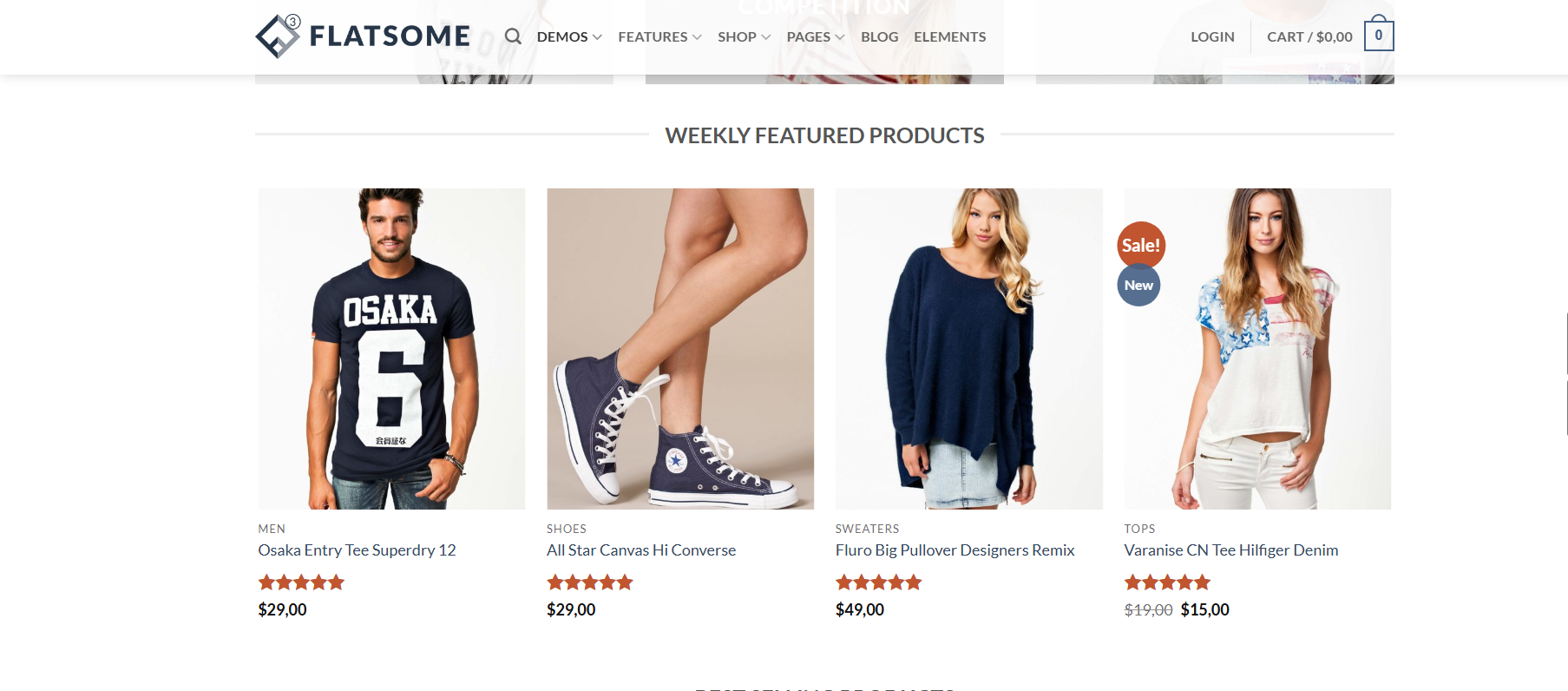Click the Flatsome logo icon
The image size is (1568, 691).
(x=278, y=36)
